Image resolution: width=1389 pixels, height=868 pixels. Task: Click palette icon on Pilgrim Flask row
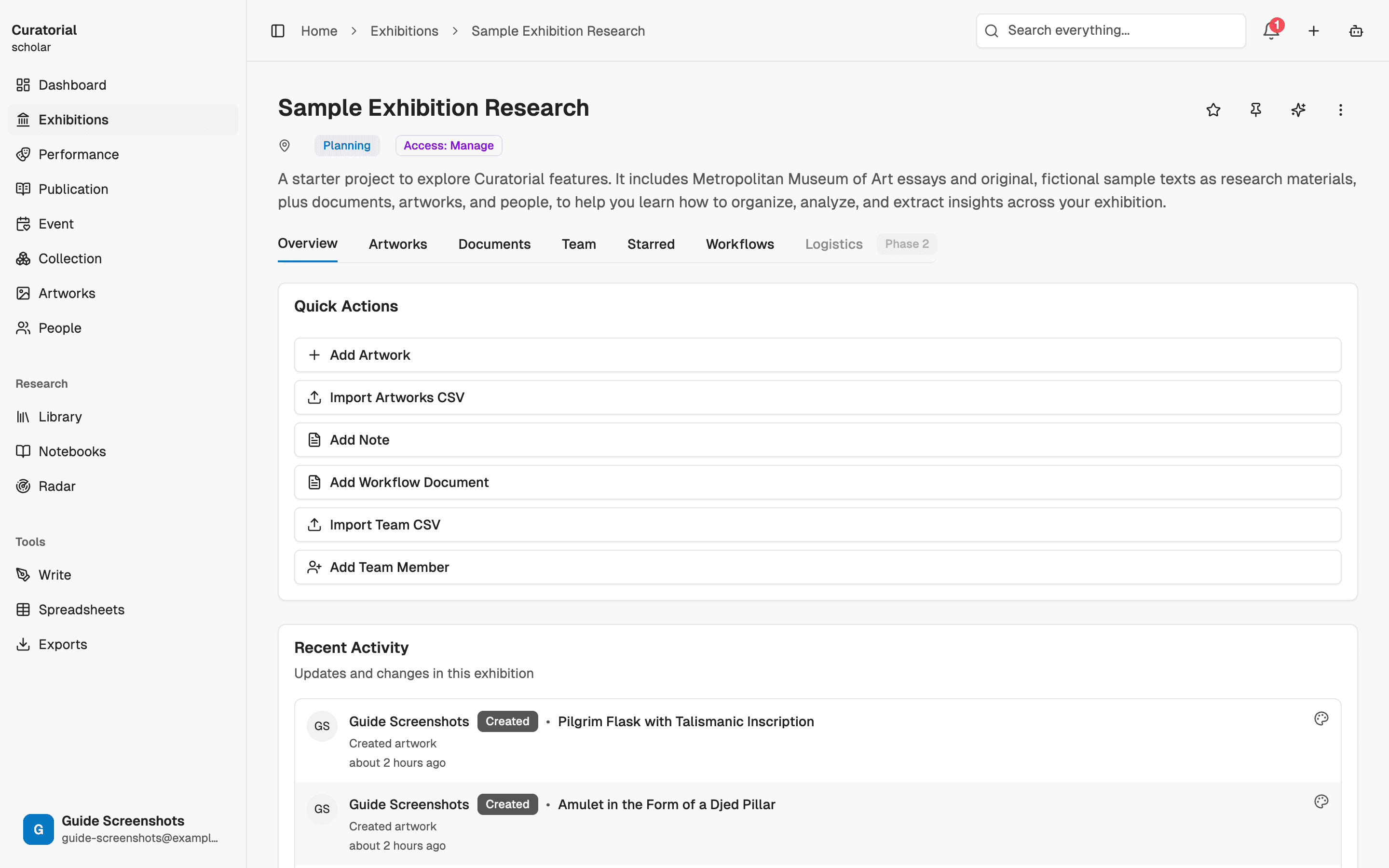point(1321,719)
